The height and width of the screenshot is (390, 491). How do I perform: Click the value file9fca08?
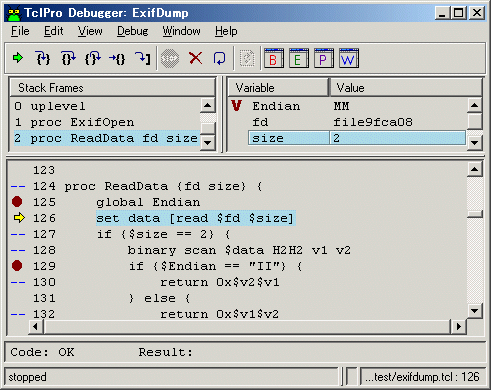373,122
